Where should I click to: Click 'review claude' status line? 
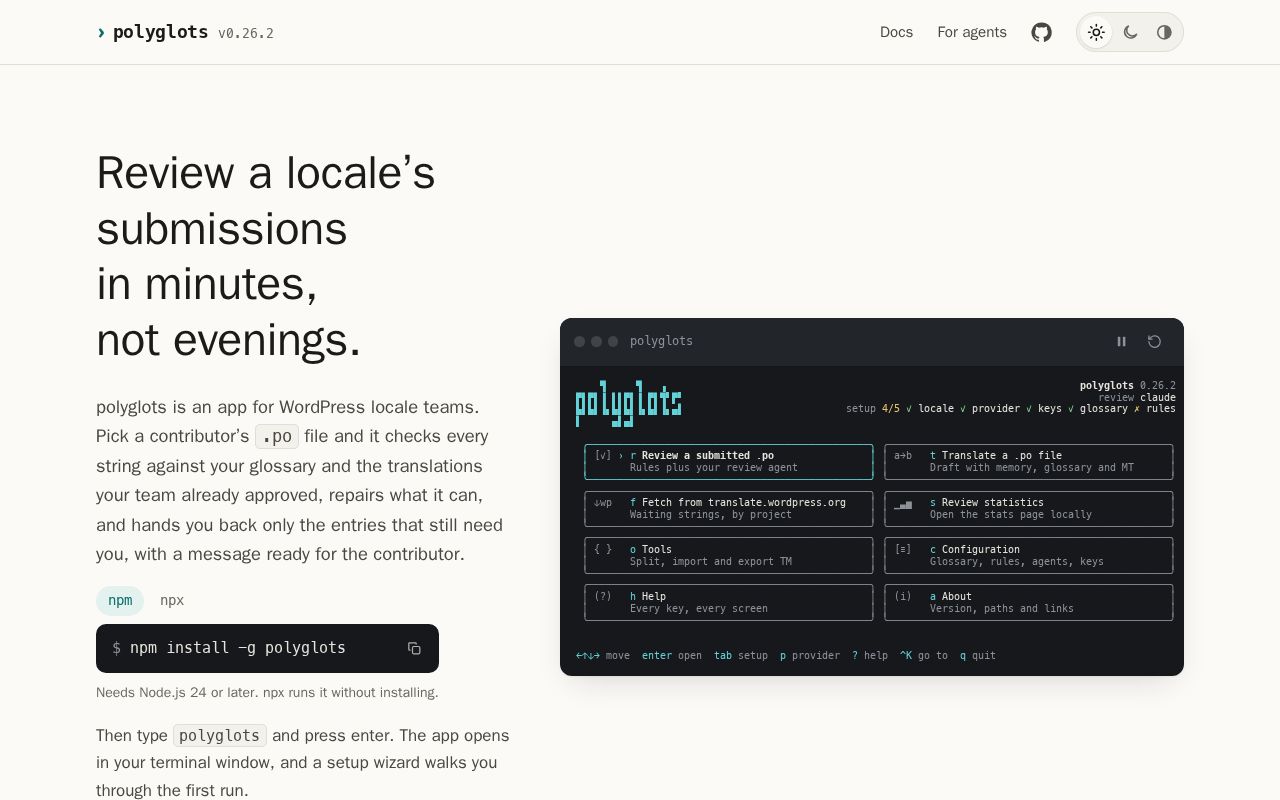coord(1137,397)
